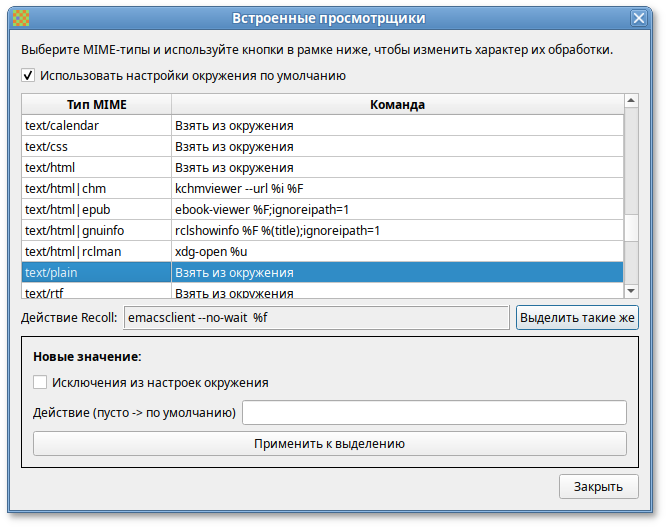Close the dialog with the title bar X
Screen dimensions: 666x527
[638, 18]
